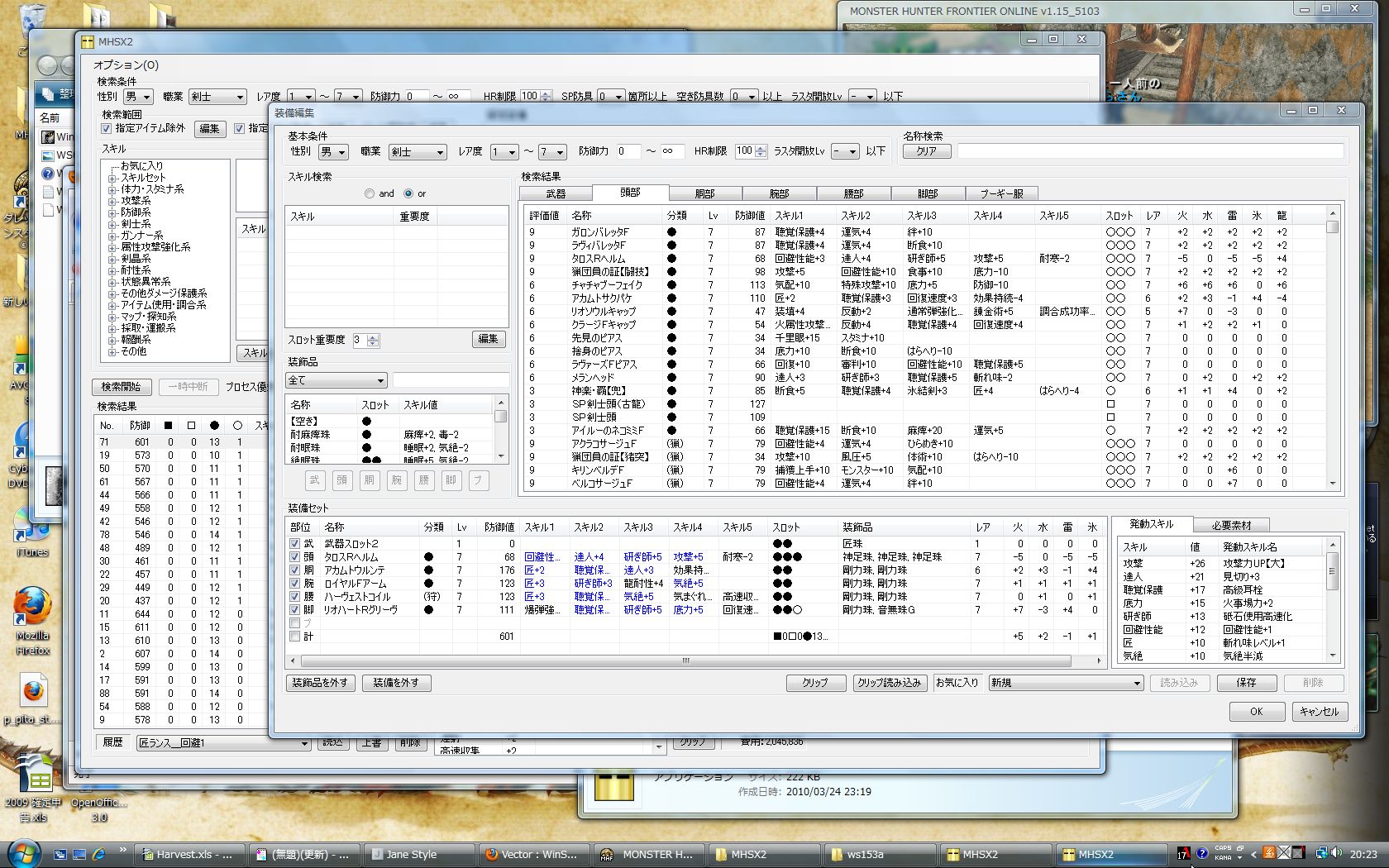
Task: Expand the 攻撃系 skill tree node
Action: pos(112,201)
